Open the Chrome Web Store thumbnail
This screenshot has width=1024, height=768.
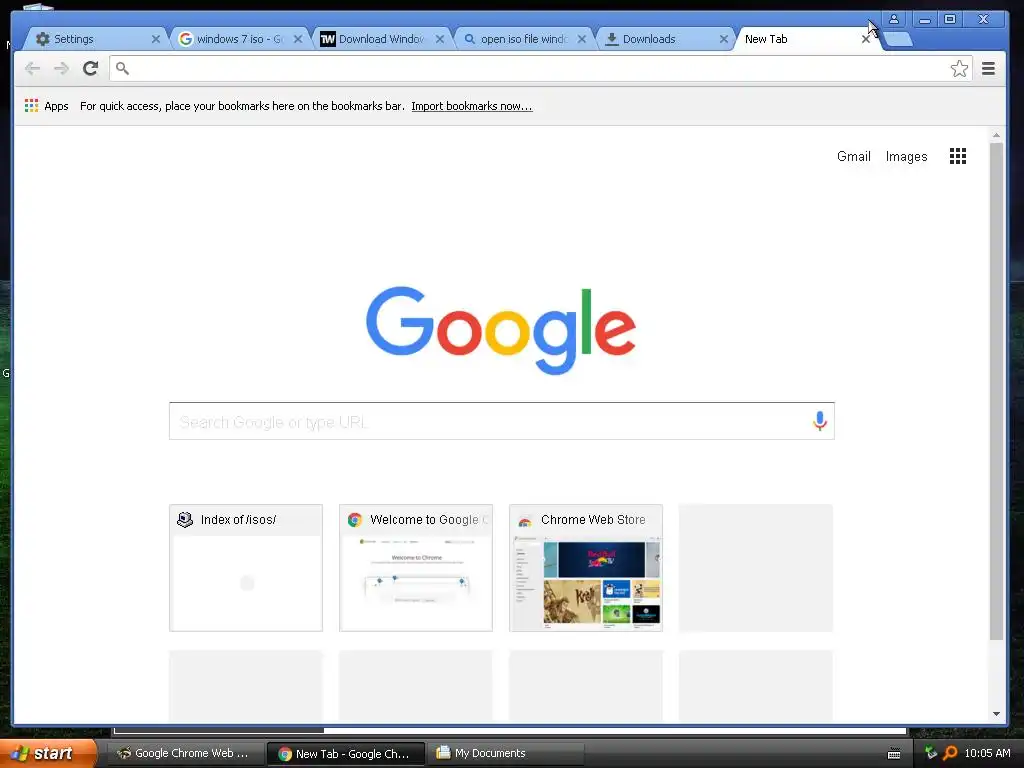[x=586, y=568]
